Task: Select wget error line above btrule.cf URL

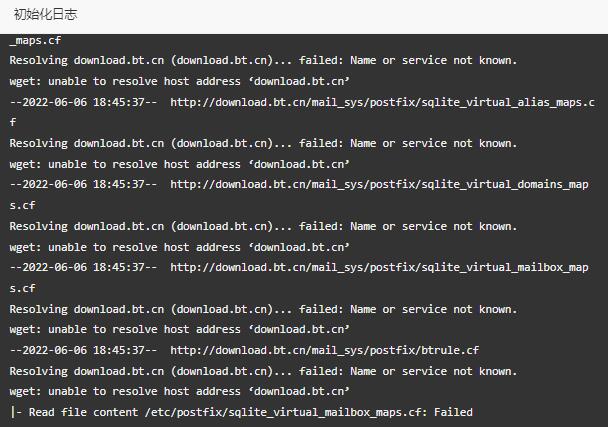Action: tap(180, 330)
